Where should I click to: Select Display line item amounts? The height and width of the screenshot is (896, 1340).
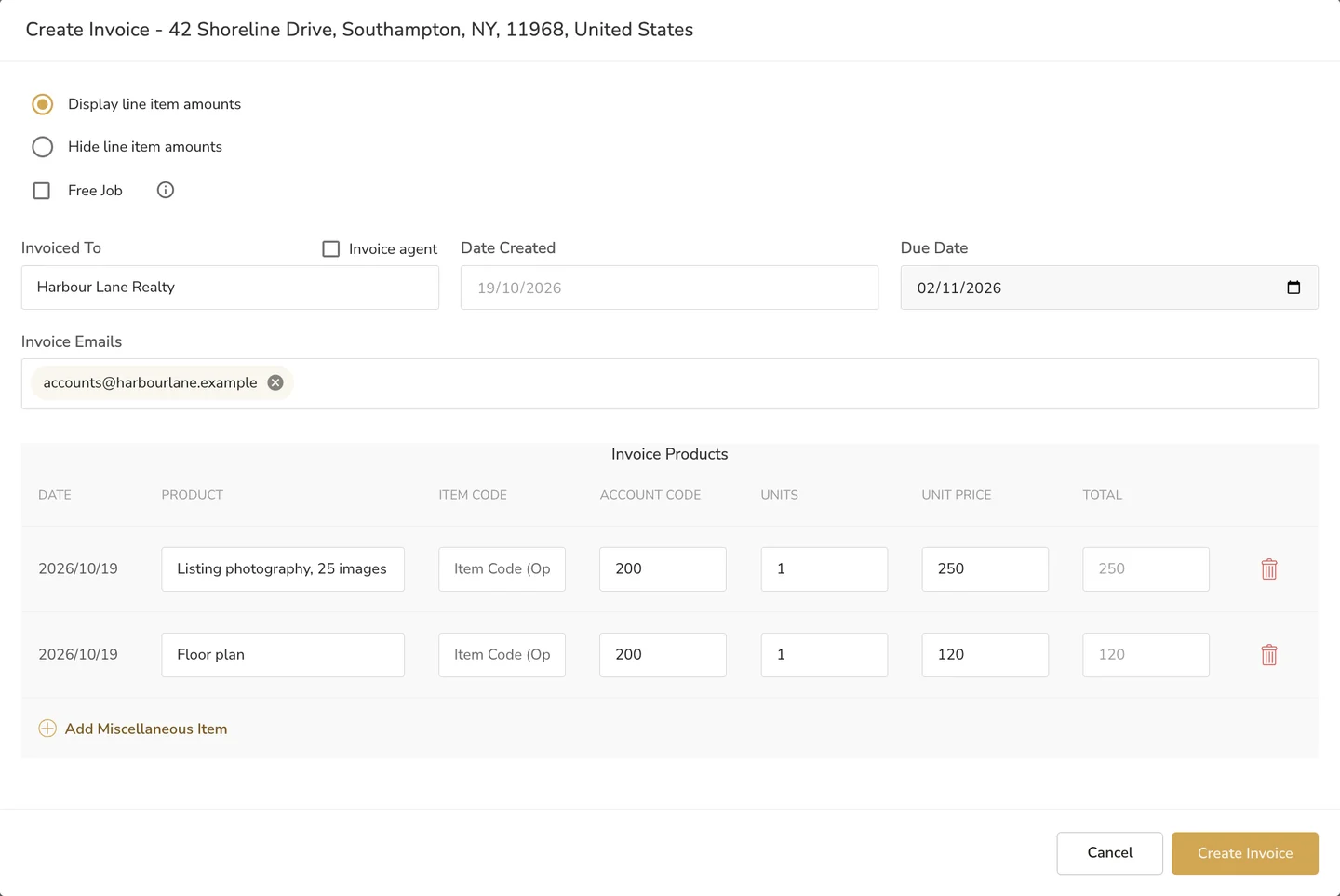43,104
